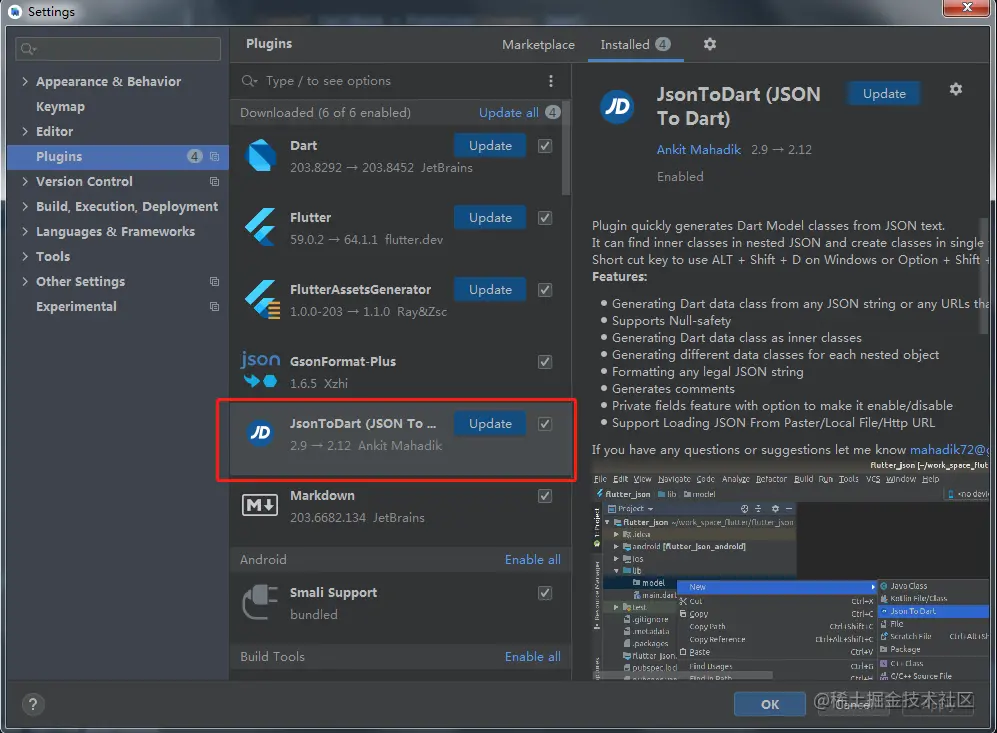Click the plugin description screenshot thumbnail
This screenshot has width=997, height=733.
tap(790, 570)
